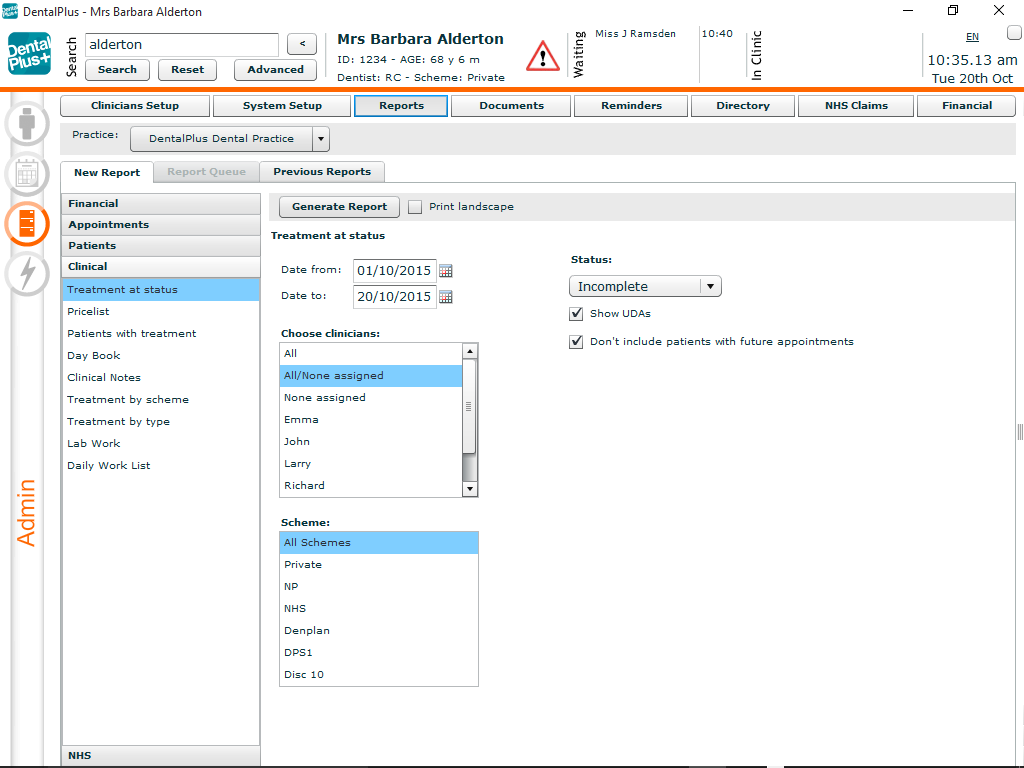Switch to Report Queue tab
This screenshot has height=768, width=1024.
tap(206, 172)
